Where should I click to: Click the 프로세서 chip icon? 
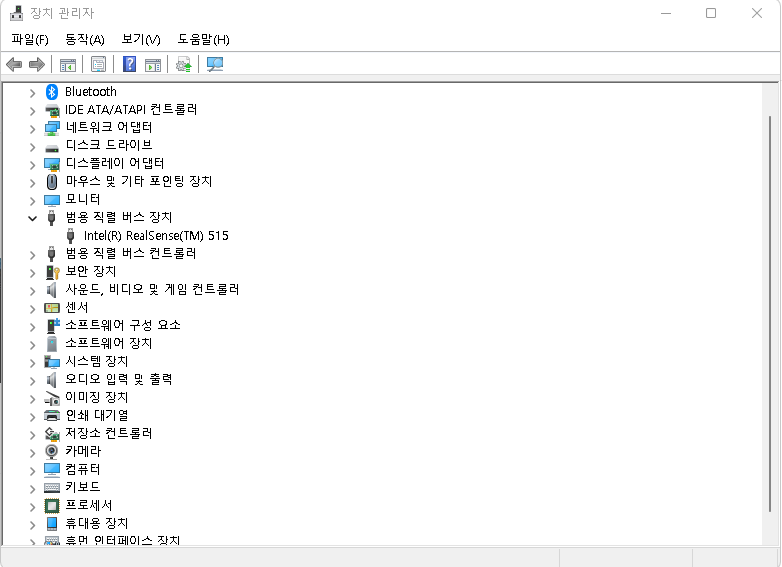pyautogui.click(x=52, y=506)
